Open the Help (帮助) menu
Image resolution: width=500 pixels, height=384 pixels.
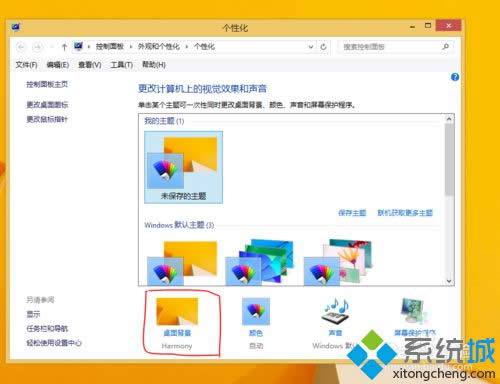154,65
